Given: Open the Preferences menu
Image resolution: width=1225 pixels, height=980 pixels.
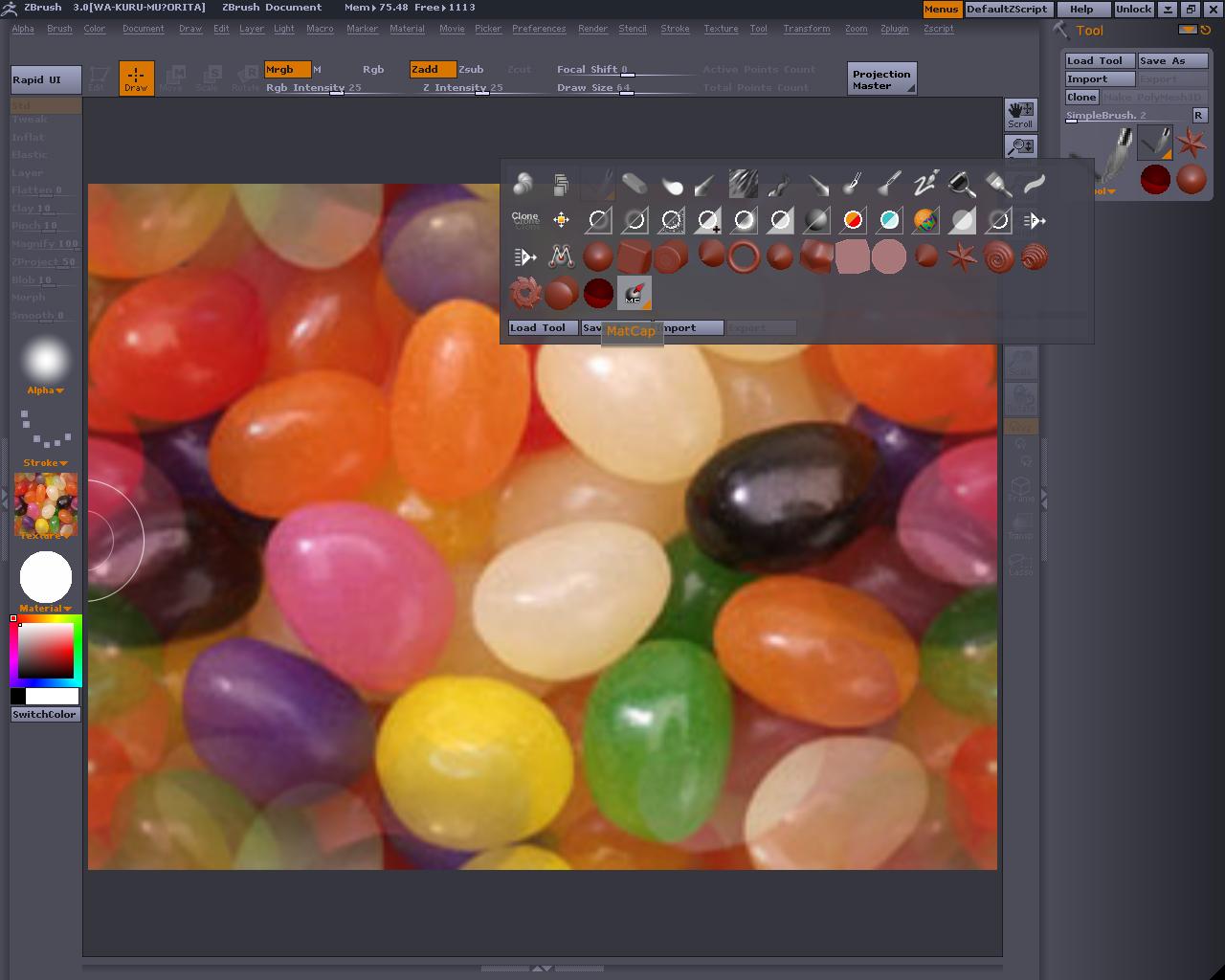Looking at the screenshot, I should coord(538,29).
